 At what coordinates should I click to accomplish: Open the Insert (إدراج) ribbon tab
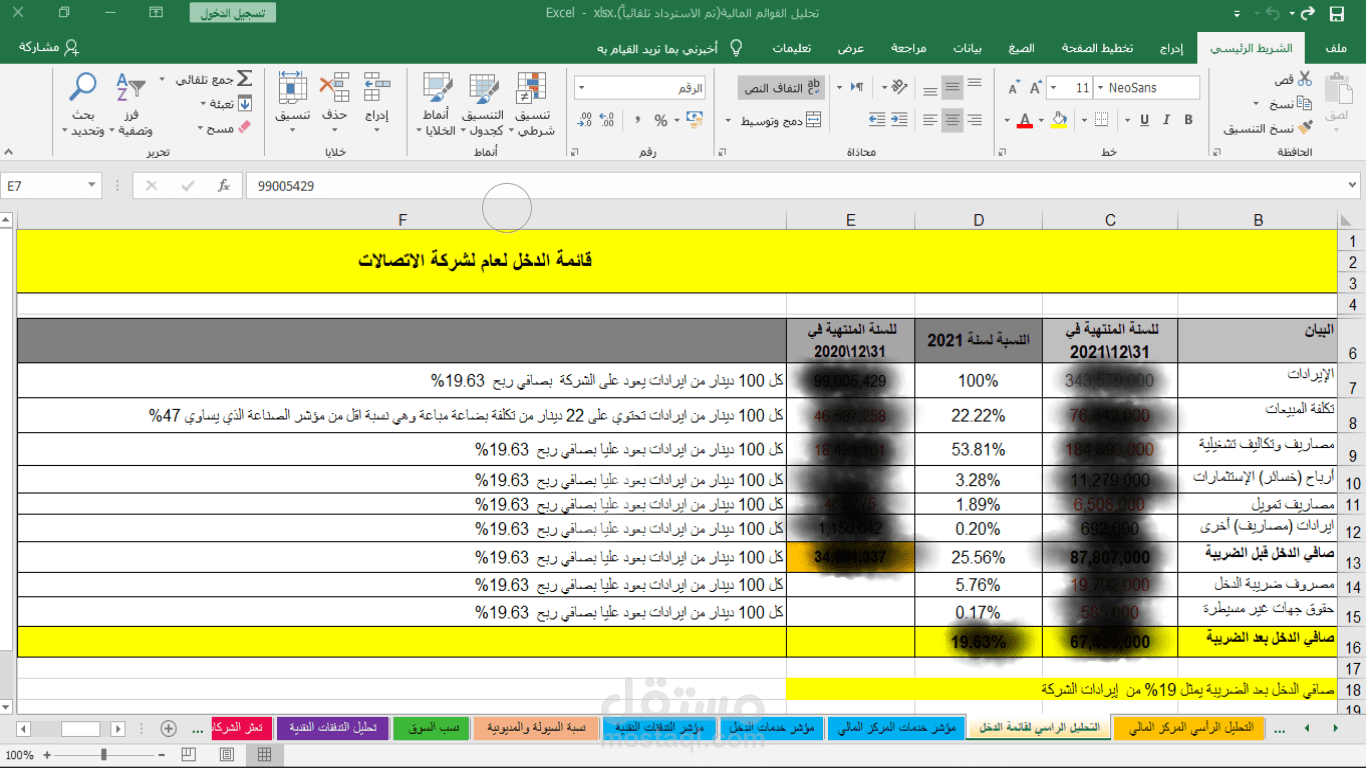(x=1172, y=48)
